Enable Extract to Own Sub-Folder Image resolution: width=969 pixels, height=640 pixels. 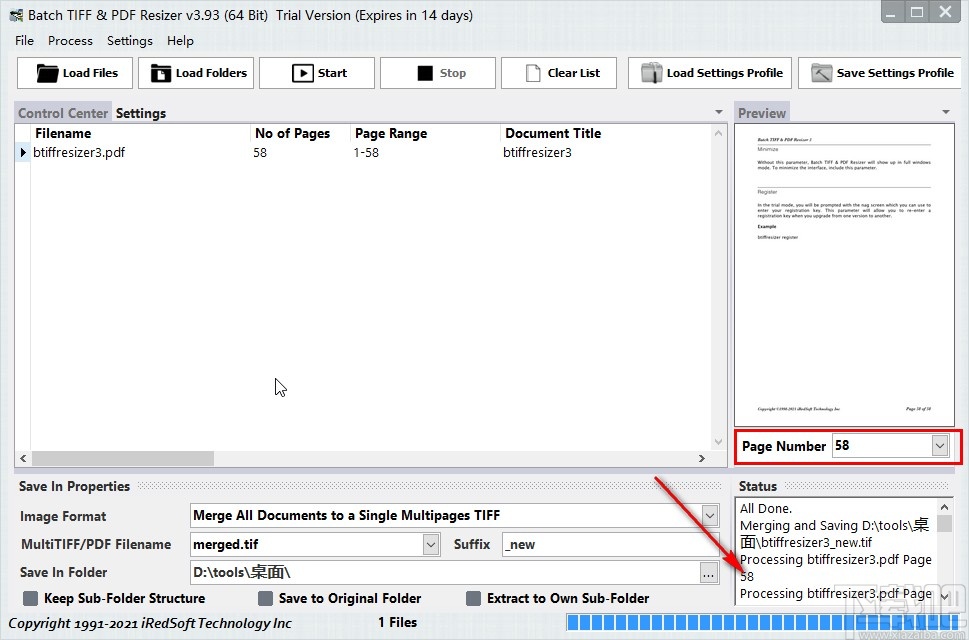pyautogui.click(x=473, y=598)
